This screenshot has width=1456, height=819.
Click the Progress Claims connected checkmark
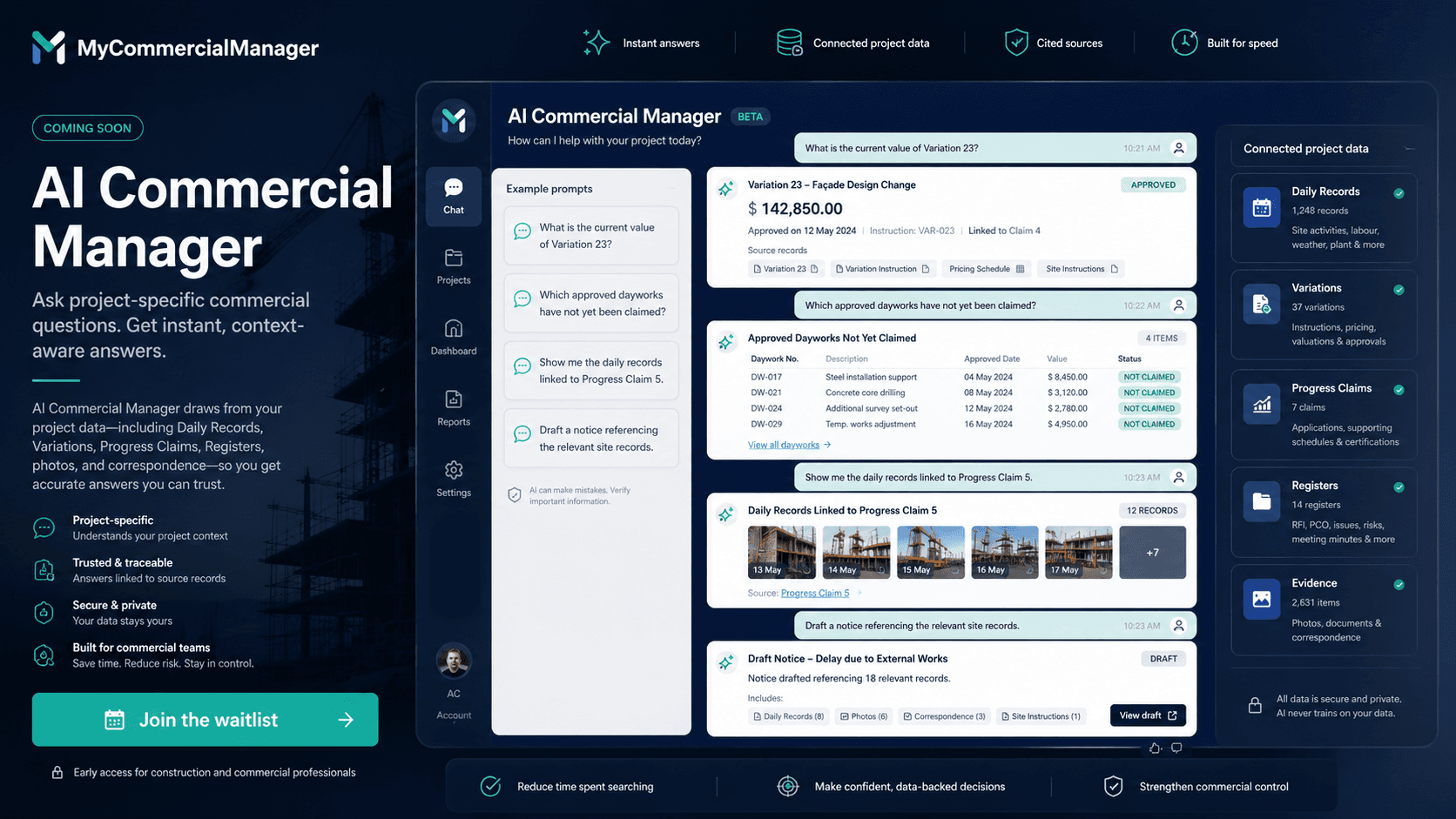coord(1399,390)
